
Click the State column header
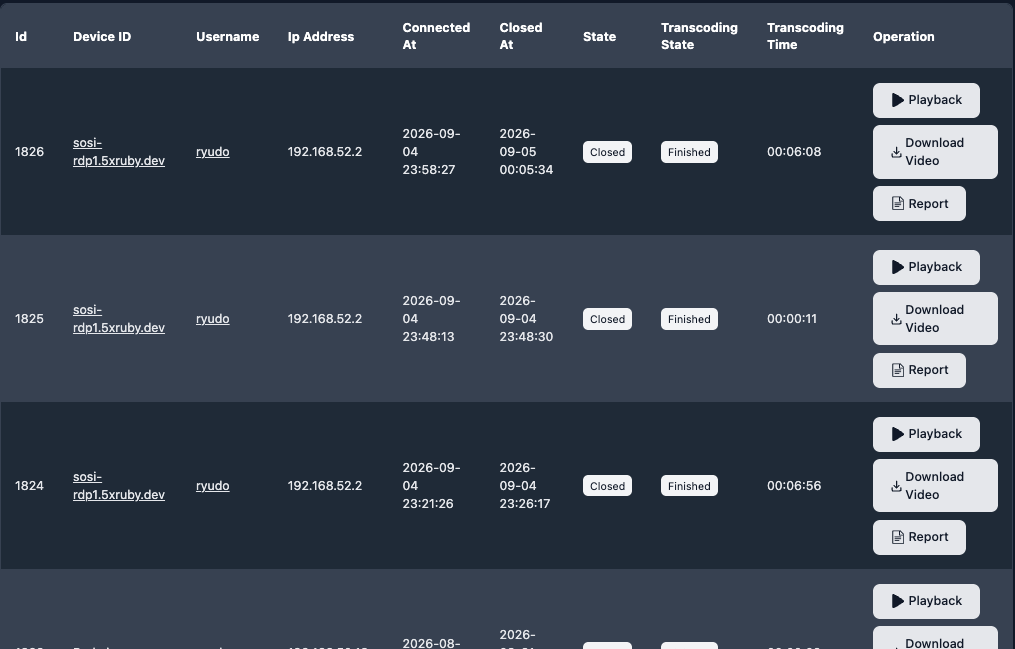click(599, 37)
